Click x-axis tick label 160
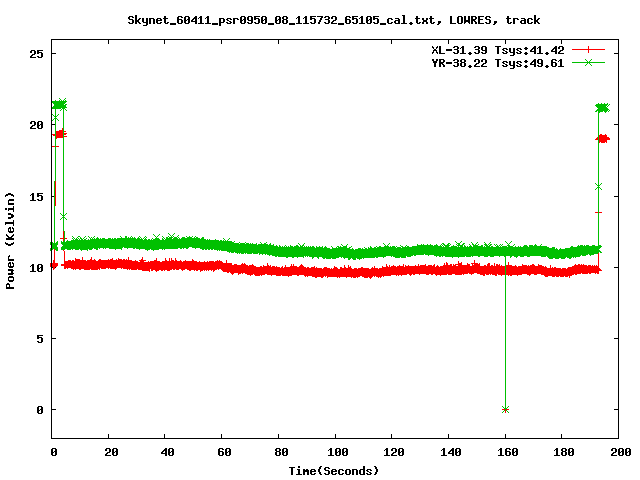The width and height of the screenshot is (640, 480). 507,452
